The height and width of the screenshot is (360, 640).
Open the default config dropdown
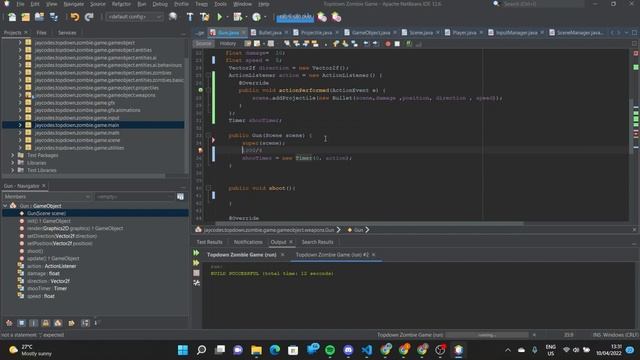coord(134,17)
